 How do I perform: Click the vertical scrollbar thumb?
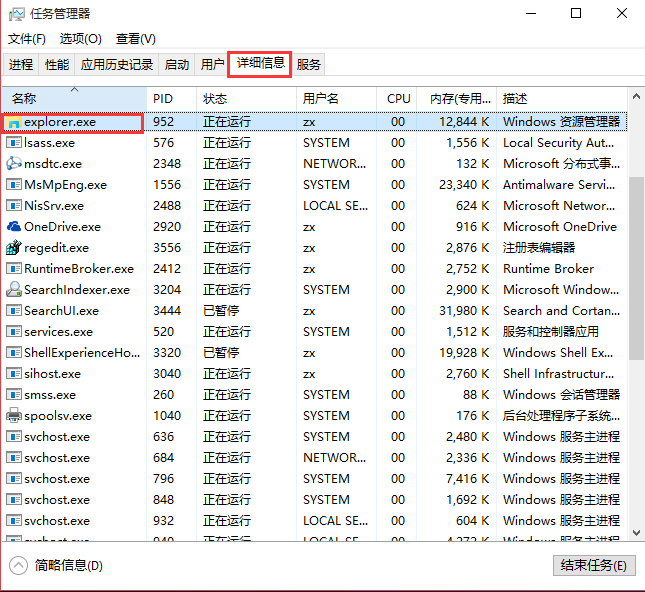pyautogui.click(x=636, y=268)
